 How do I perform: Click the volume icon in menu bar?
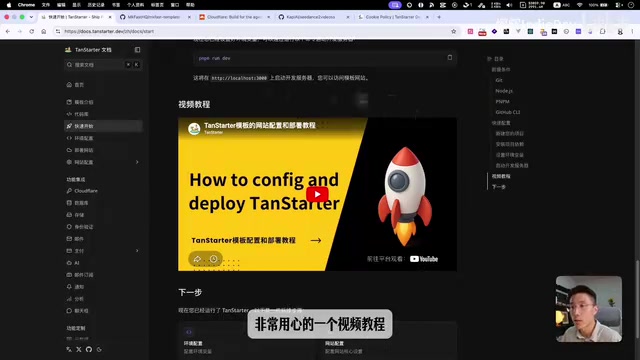pyautogui.click(x=509, y=5)
